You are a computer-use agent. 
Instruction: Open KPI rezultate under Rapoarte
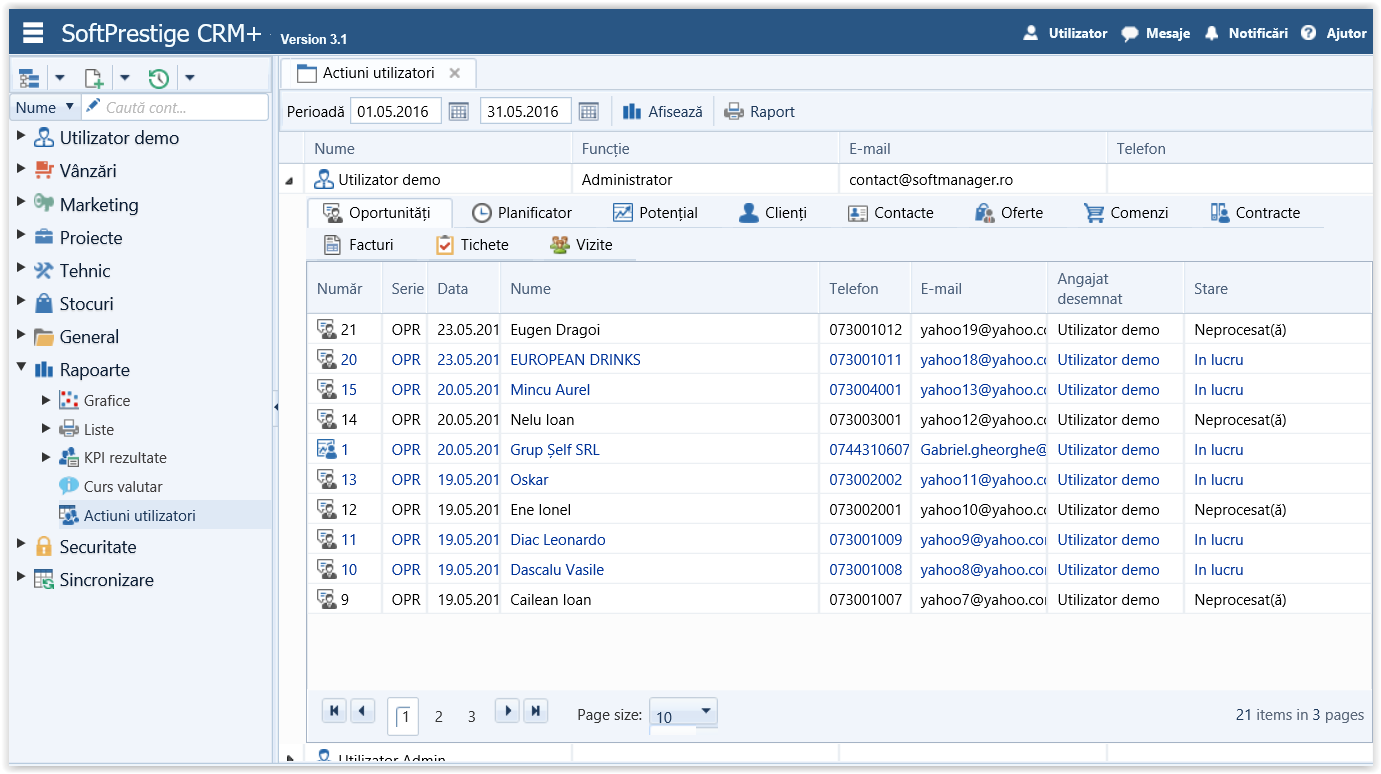[125, 458]
